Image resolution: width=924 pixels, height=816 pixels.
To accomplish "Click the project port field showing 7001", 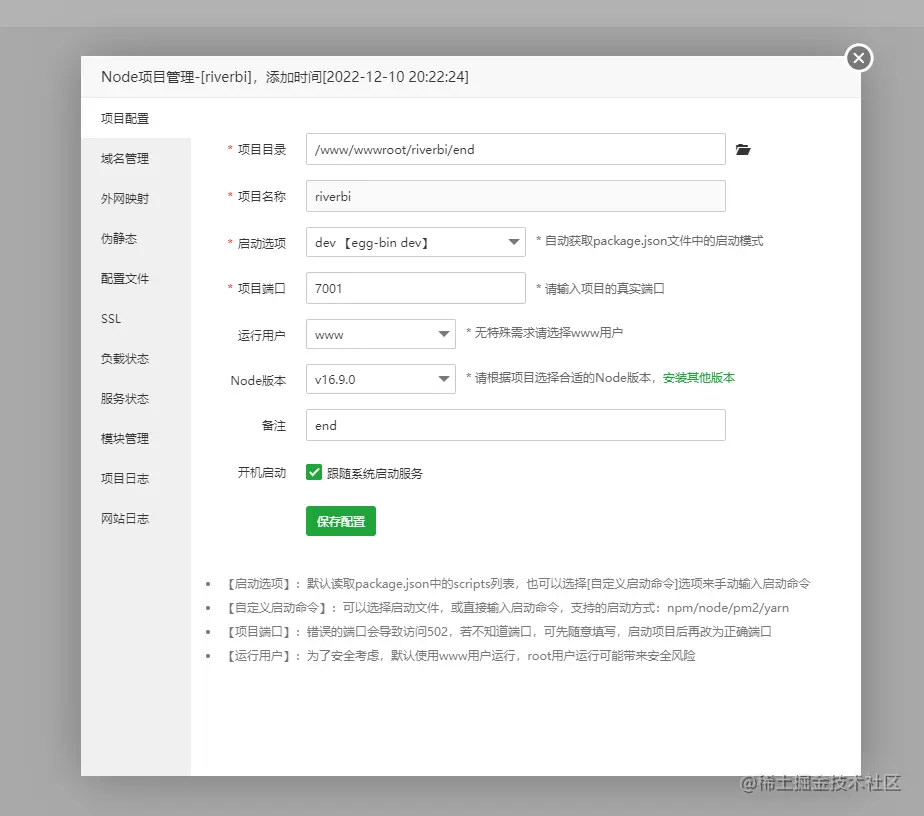I will pos(415,288).
